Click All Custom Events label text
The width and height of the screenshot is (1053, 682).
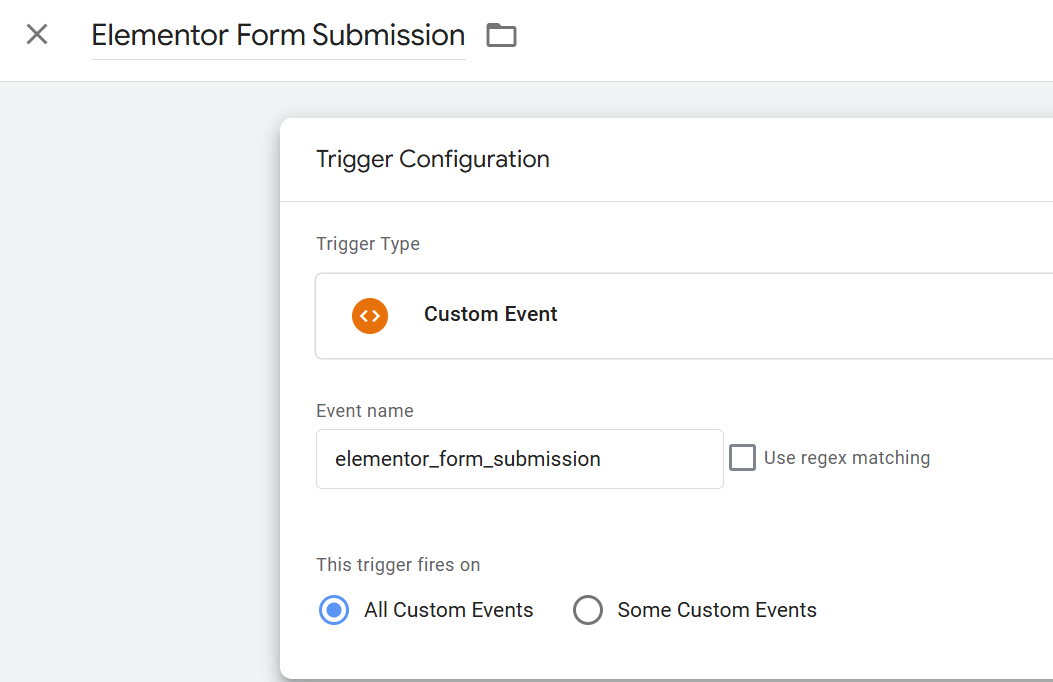pos(448,609)
